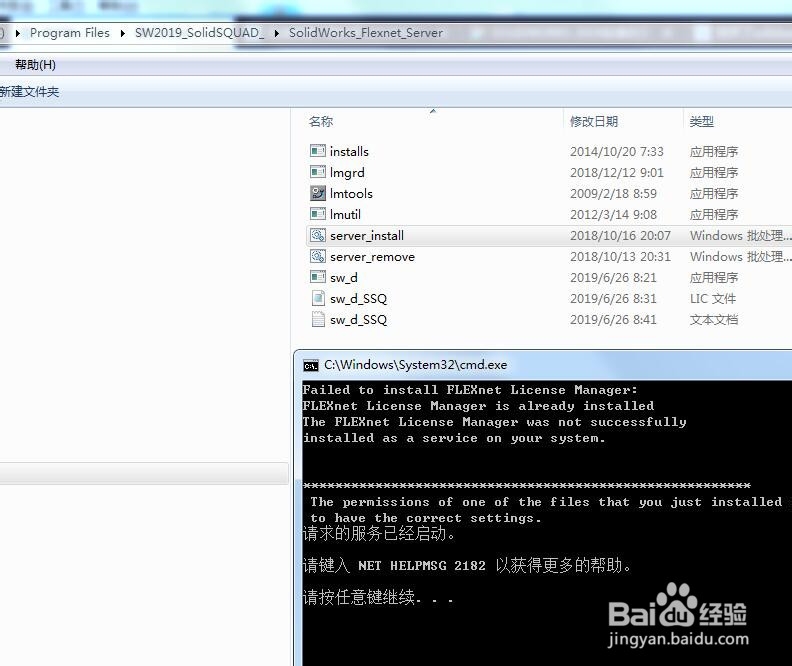Select the lmutil file name
Viewport: 792px width, 666px height.
(345, 215)
